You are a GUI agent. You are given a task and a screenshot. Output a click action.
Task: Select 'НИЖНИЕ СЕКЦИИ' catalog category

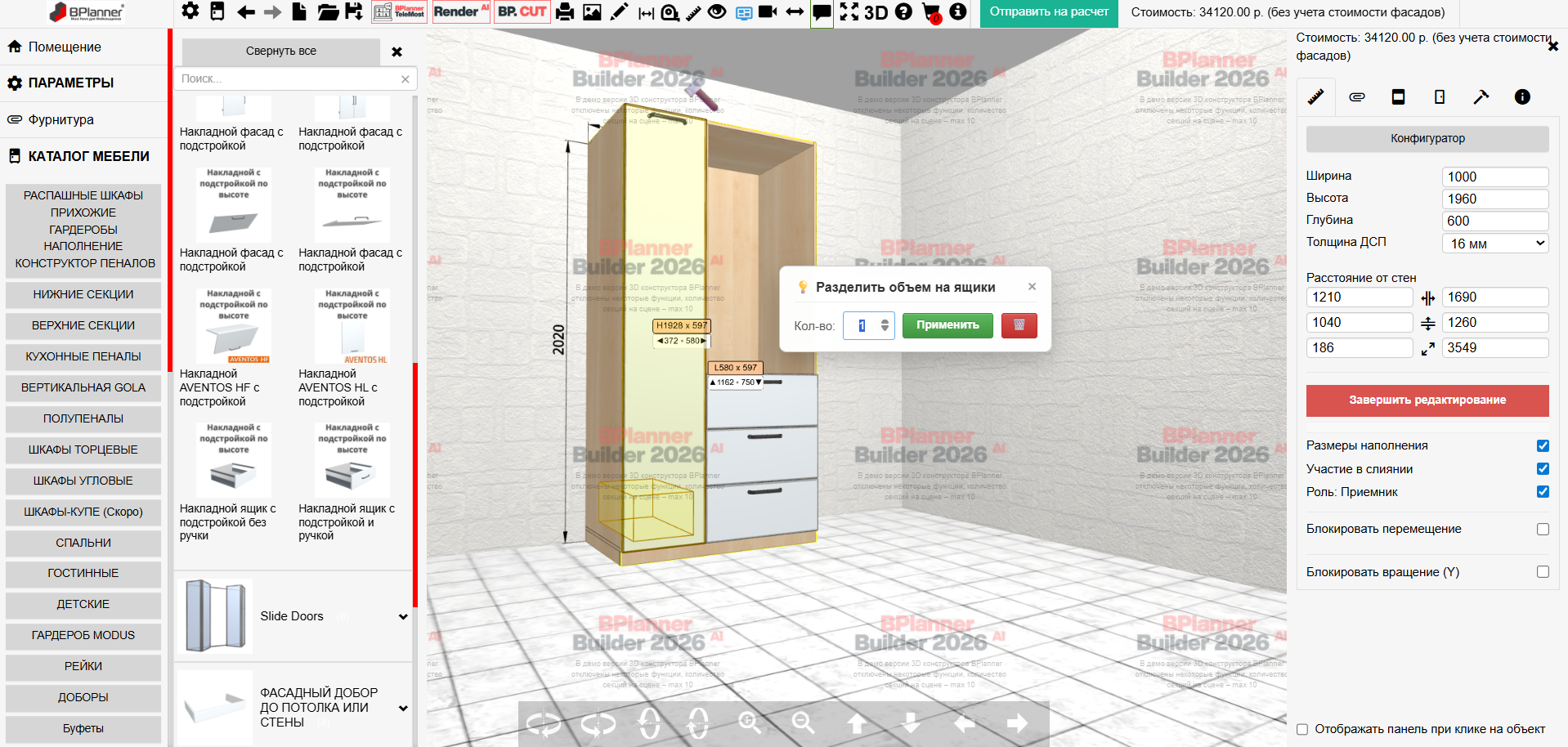(x=83, y=294)
